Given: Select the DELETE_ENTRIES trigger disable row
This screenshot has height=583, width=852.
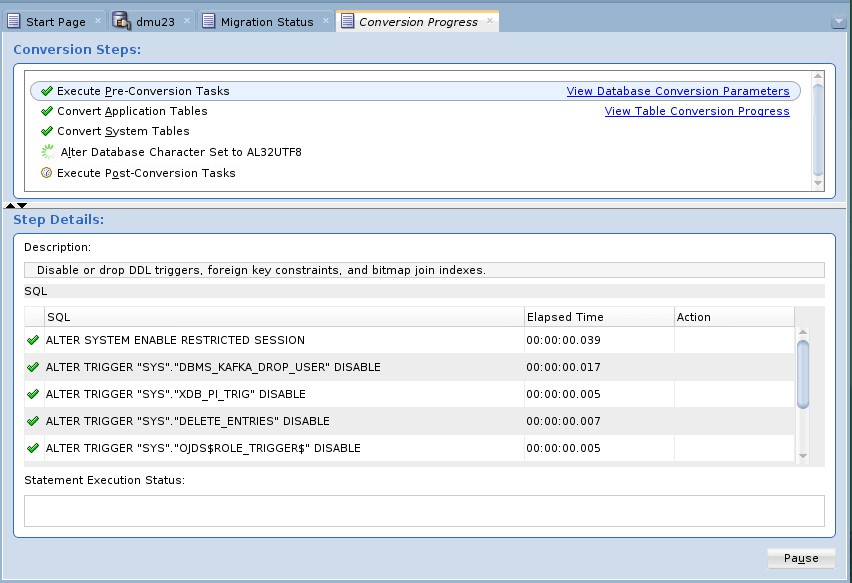Looking at the screenshot, I should 409,421.
